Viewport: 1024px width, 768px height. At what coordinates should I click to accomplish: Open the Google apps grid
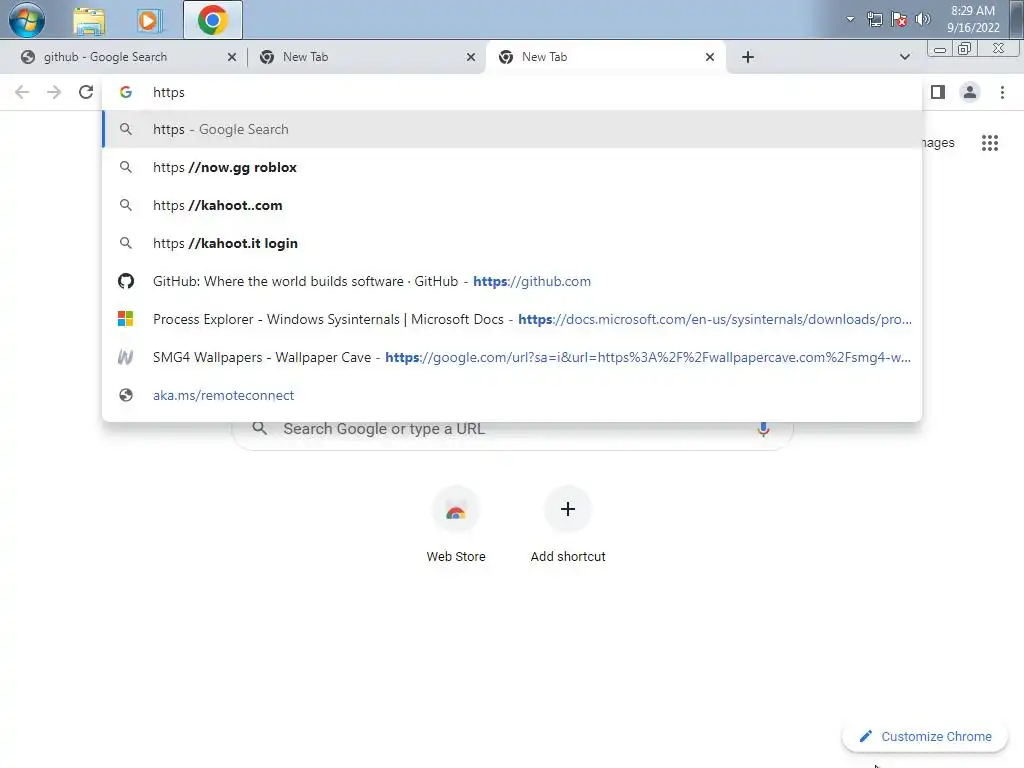[x=990, y=142]
